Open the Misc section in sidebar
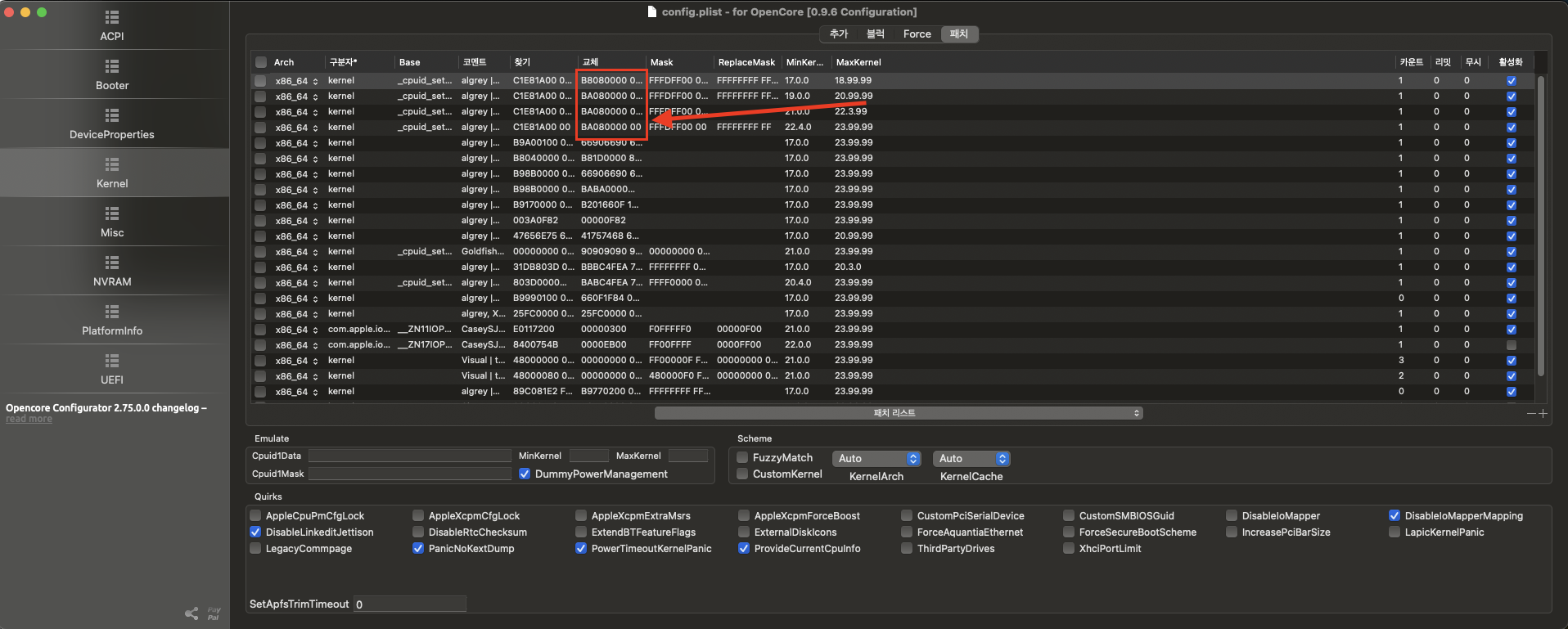Image resolution: width=1568 pixels, height=629 pixels. (x=112, y=222)
